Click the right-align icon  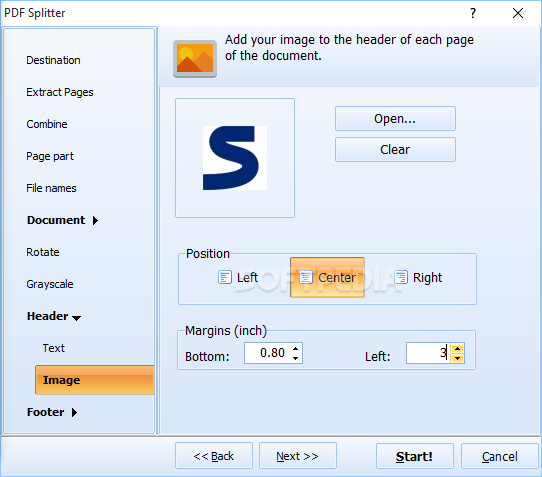point(401,277)
